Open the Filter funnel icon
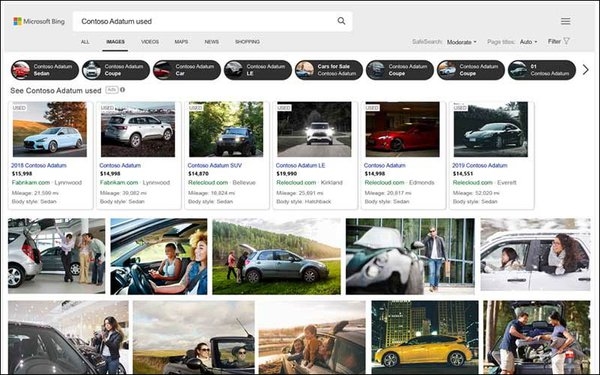The width and height of the screenshot is (600, 375). (567, 41)
